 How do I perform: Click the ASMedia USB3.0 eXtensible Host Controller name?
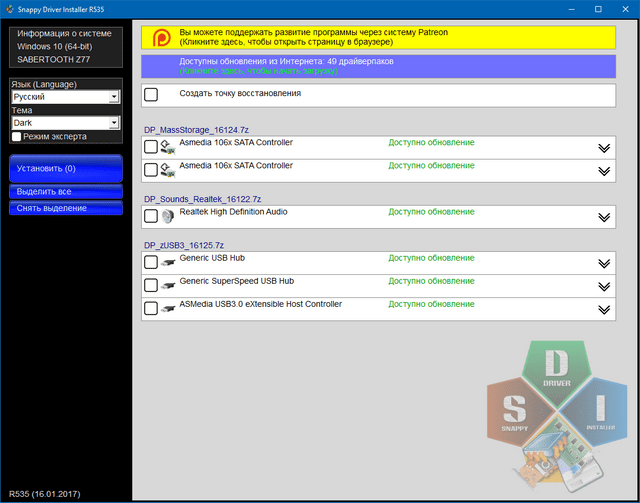[260, 304]
